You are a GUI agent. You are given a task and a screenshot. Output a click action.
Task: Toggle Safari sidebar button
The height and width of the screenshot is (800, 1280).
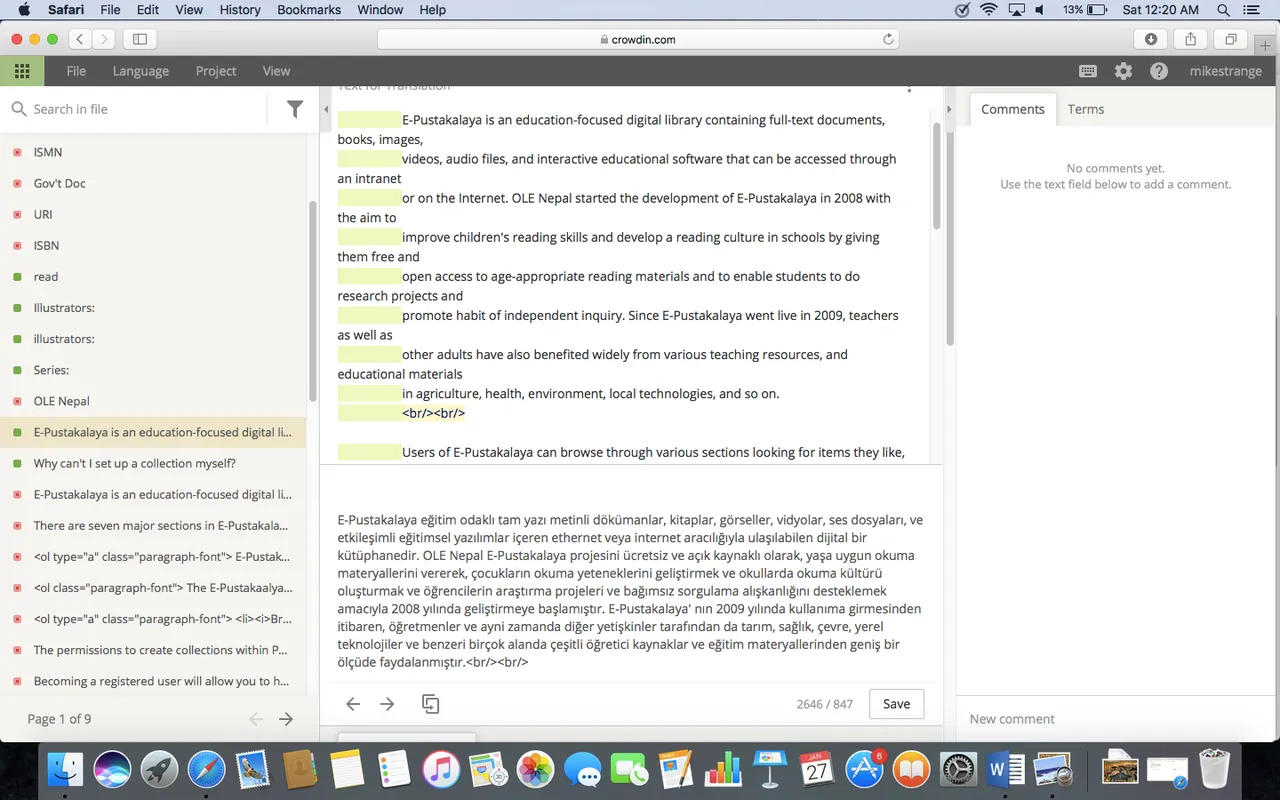tap(139, 39)
